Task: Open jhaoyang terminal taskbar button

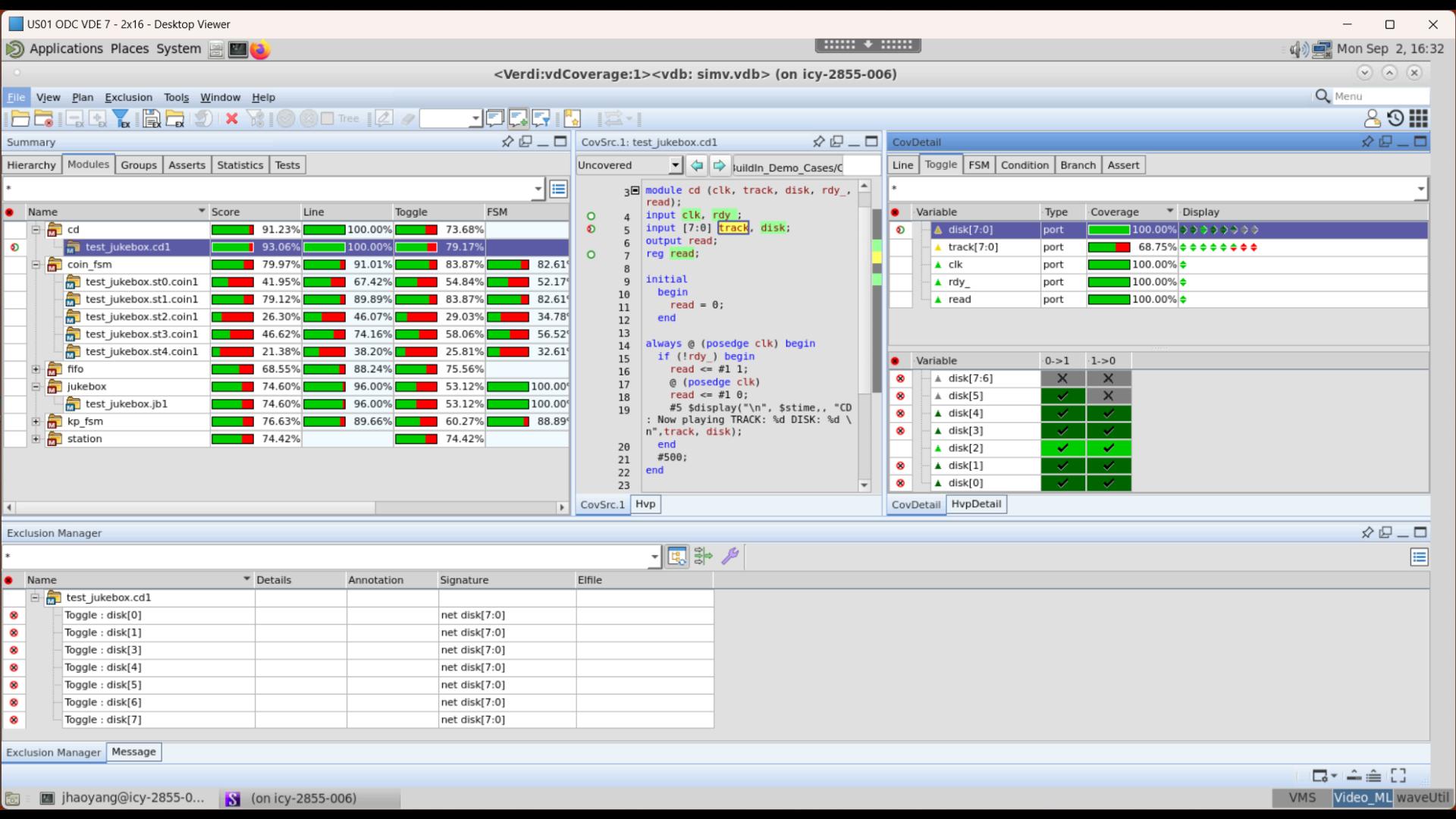Action: [x=122, y=798]
